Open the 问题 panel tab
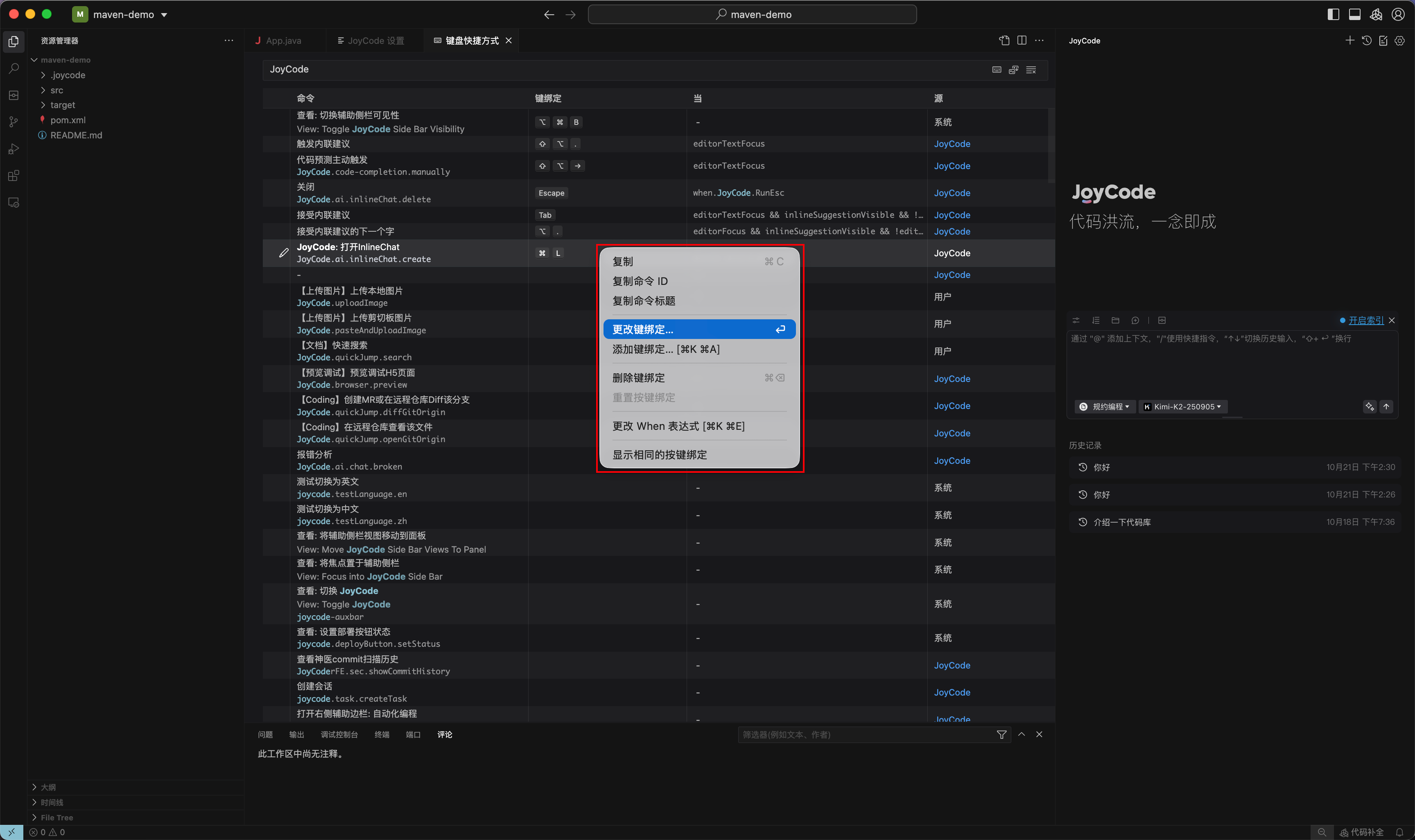 pos(265,734)
